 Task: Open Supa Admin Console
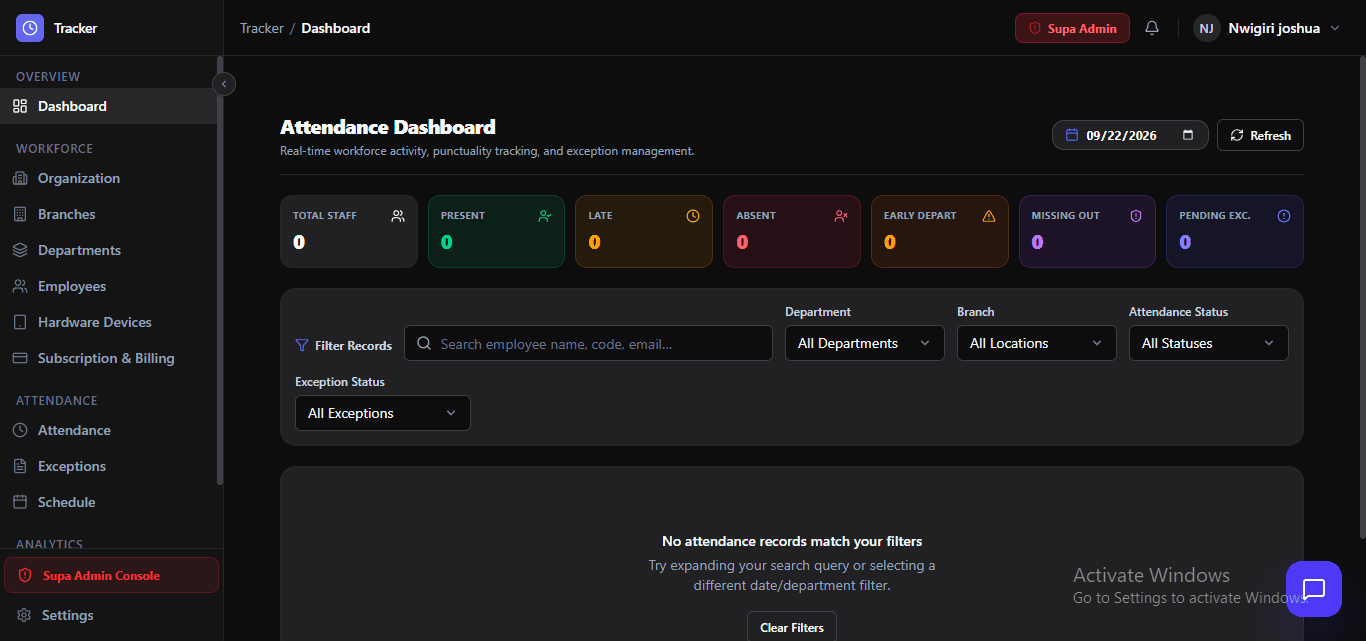[x=111, y=575]
